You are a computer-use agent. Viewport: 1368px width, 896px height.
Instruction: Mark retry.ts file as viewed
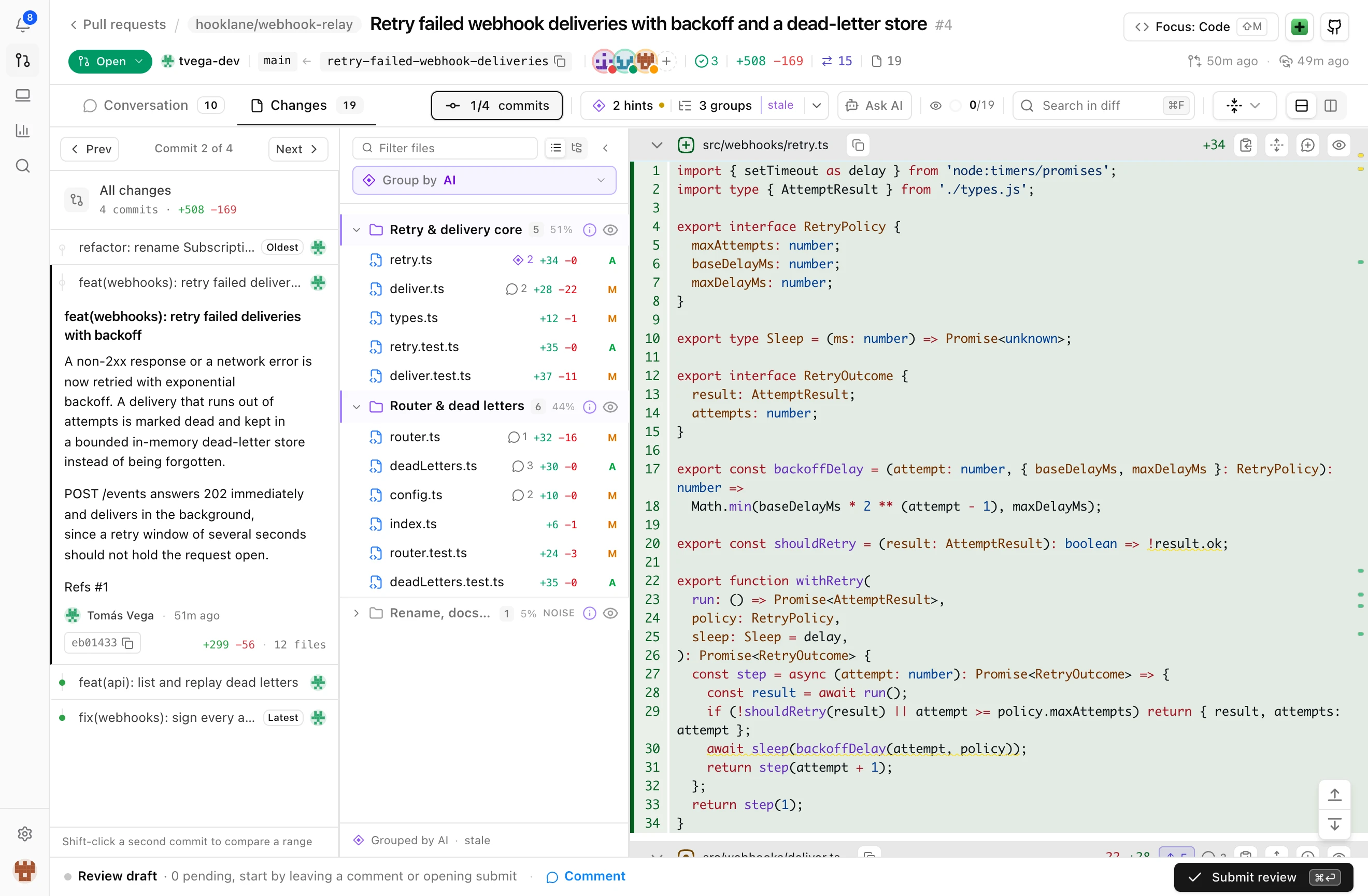[1338, 146]
